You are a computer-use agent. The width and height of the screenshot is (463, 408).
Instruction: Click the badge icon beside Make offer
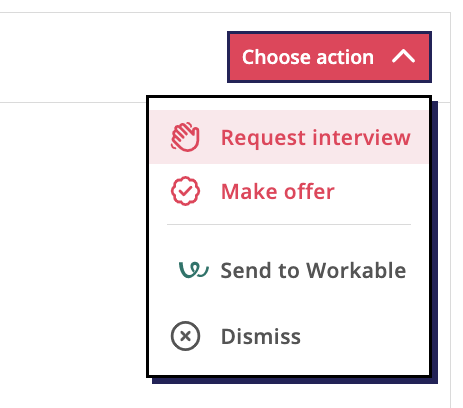[185, 191]
